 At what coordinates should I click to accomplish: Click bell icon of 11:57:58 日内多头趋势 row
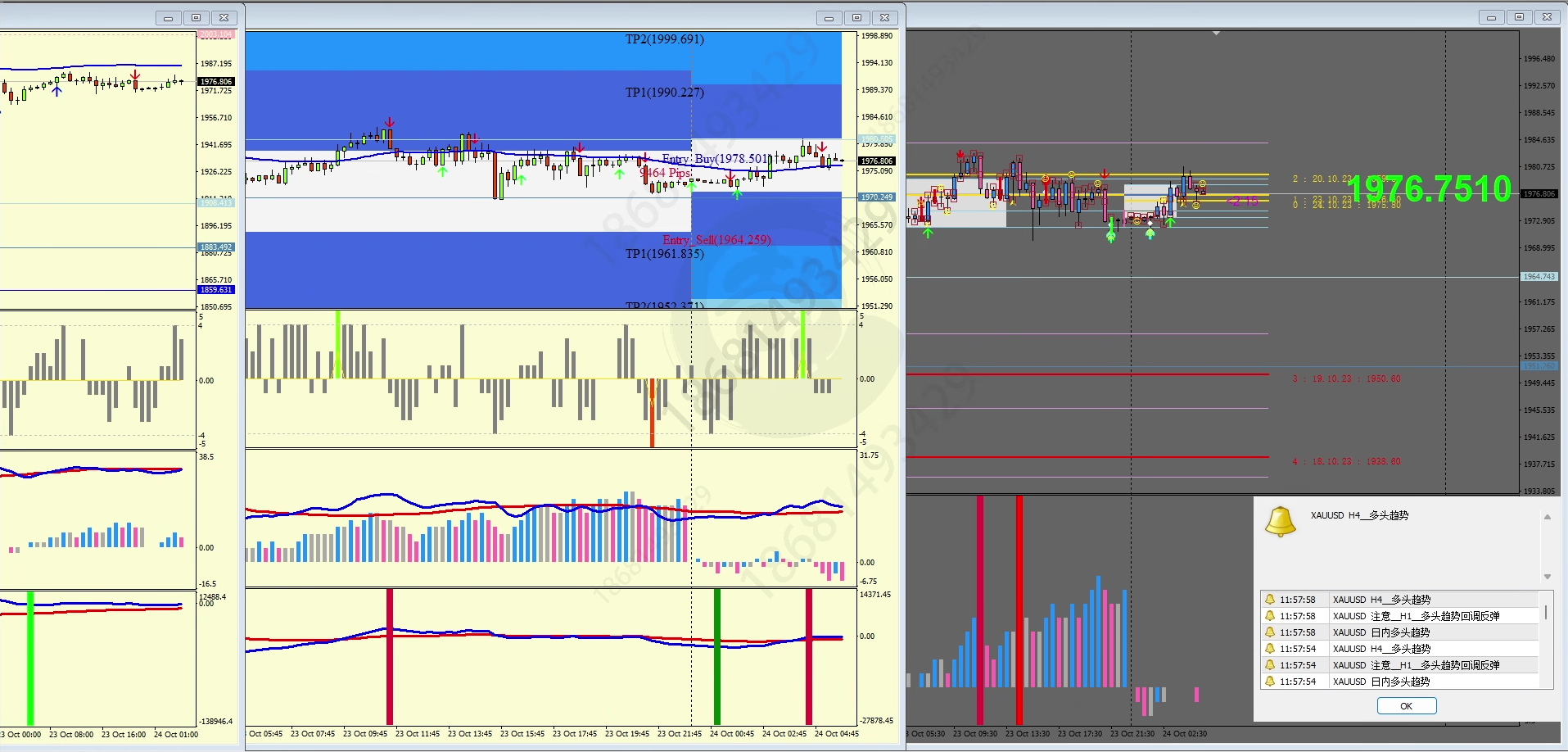pyautogui.click(x=1270, y=632)
